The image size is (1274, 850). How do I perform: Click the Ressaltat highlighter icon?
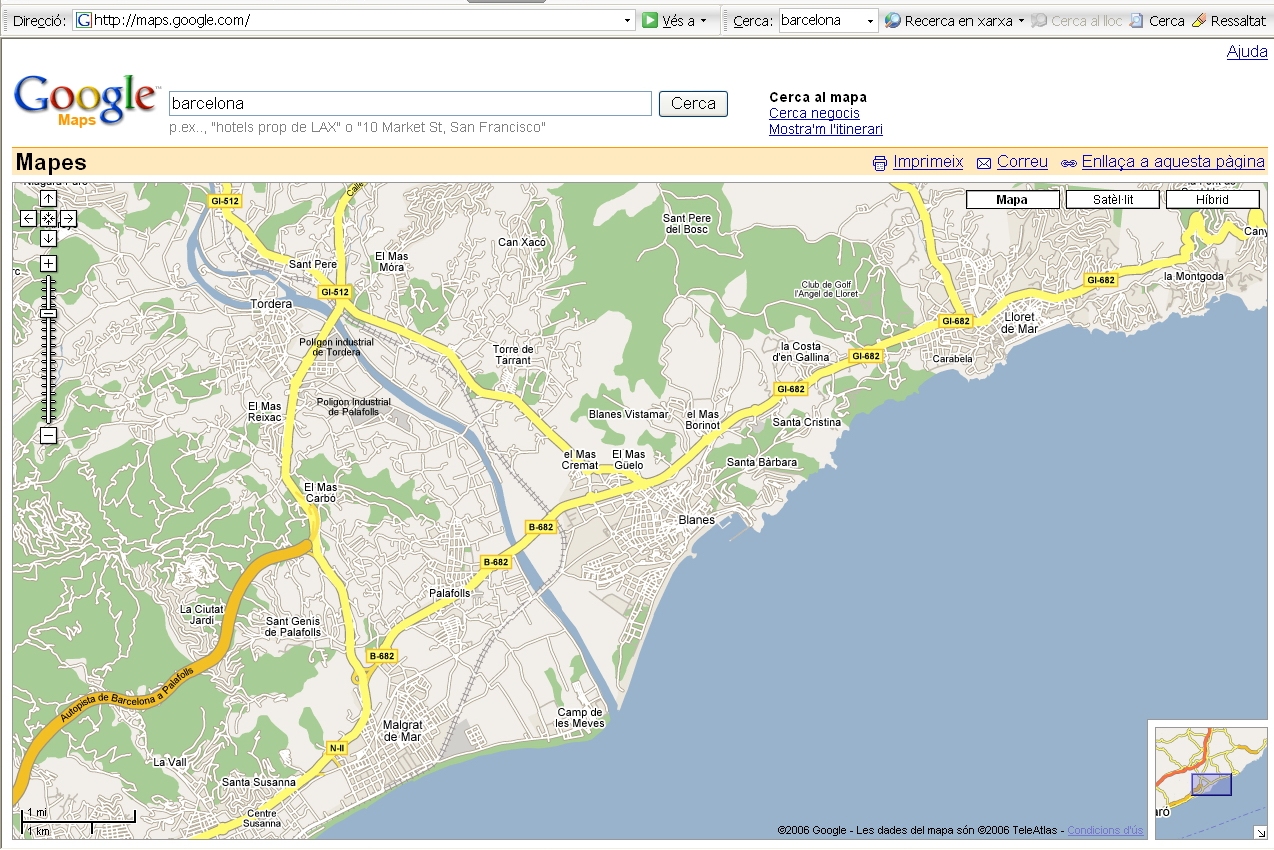point(1199,20)
